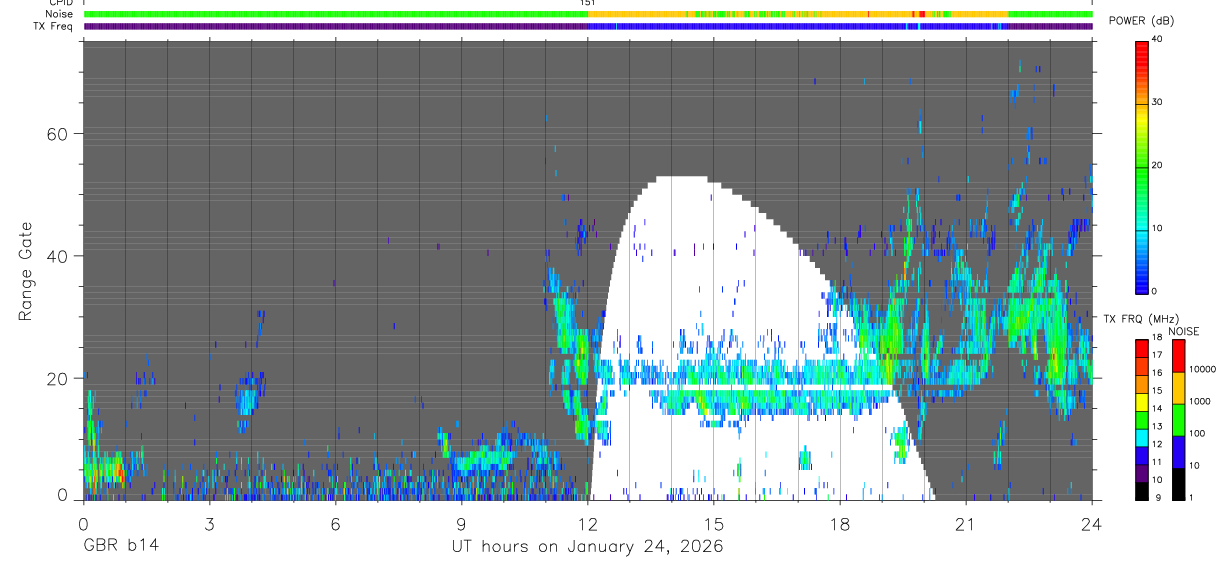Click the 10000 label on noise legend

(x=1203, y=369)
